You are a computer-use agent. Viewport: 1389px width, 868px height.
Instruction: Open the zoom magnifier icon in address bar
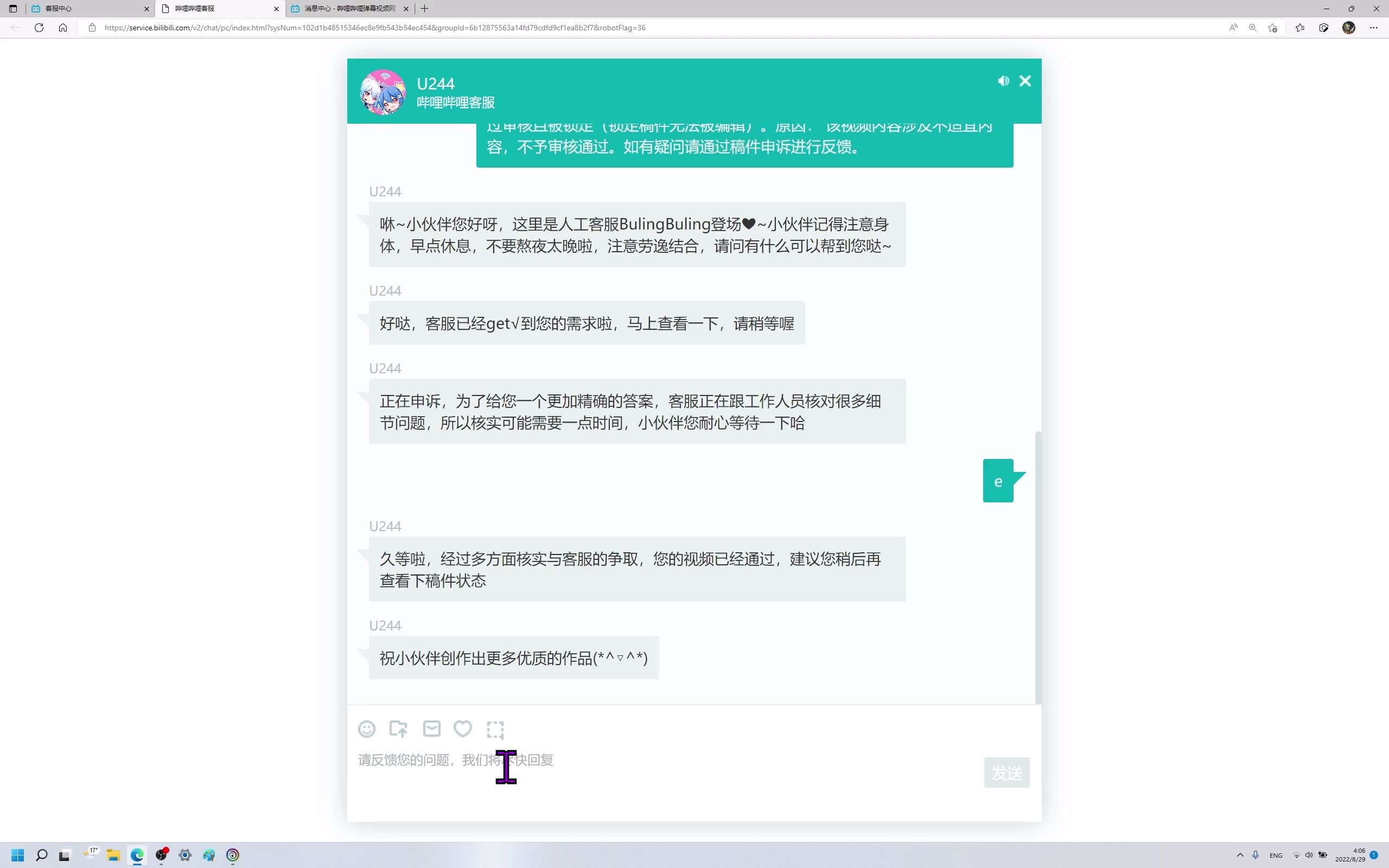point(1252,28)
